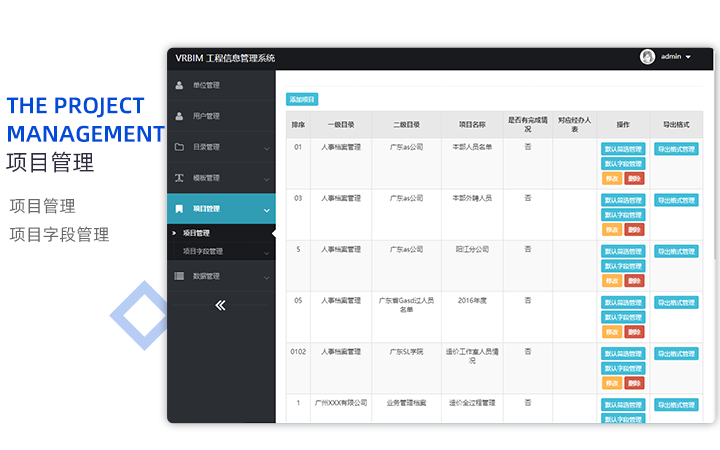Click 默认字段管理 for 2016年度 row
720x450 pixels.
623,317
